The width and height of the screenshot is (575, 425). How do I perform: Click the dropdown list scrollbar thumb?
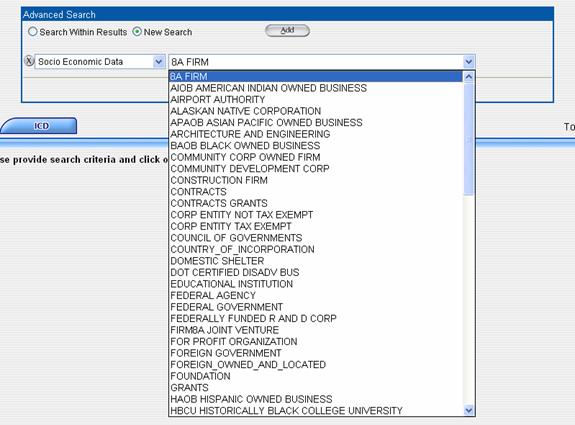(x=469, y=139)
